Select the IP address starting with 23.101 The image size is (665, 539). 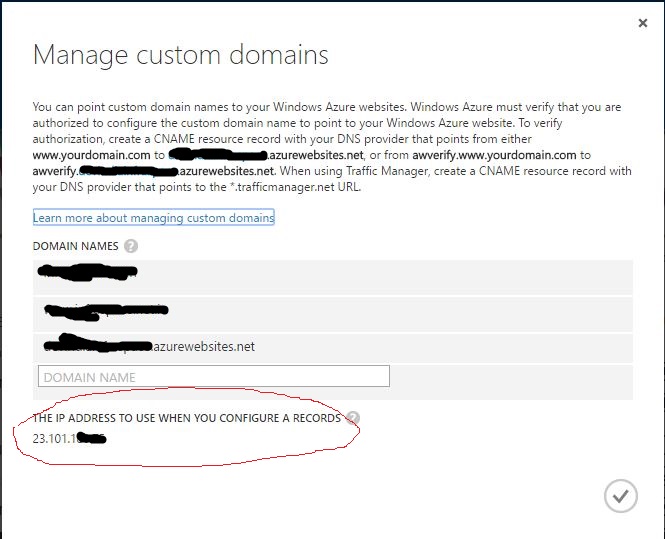point(69,438)
